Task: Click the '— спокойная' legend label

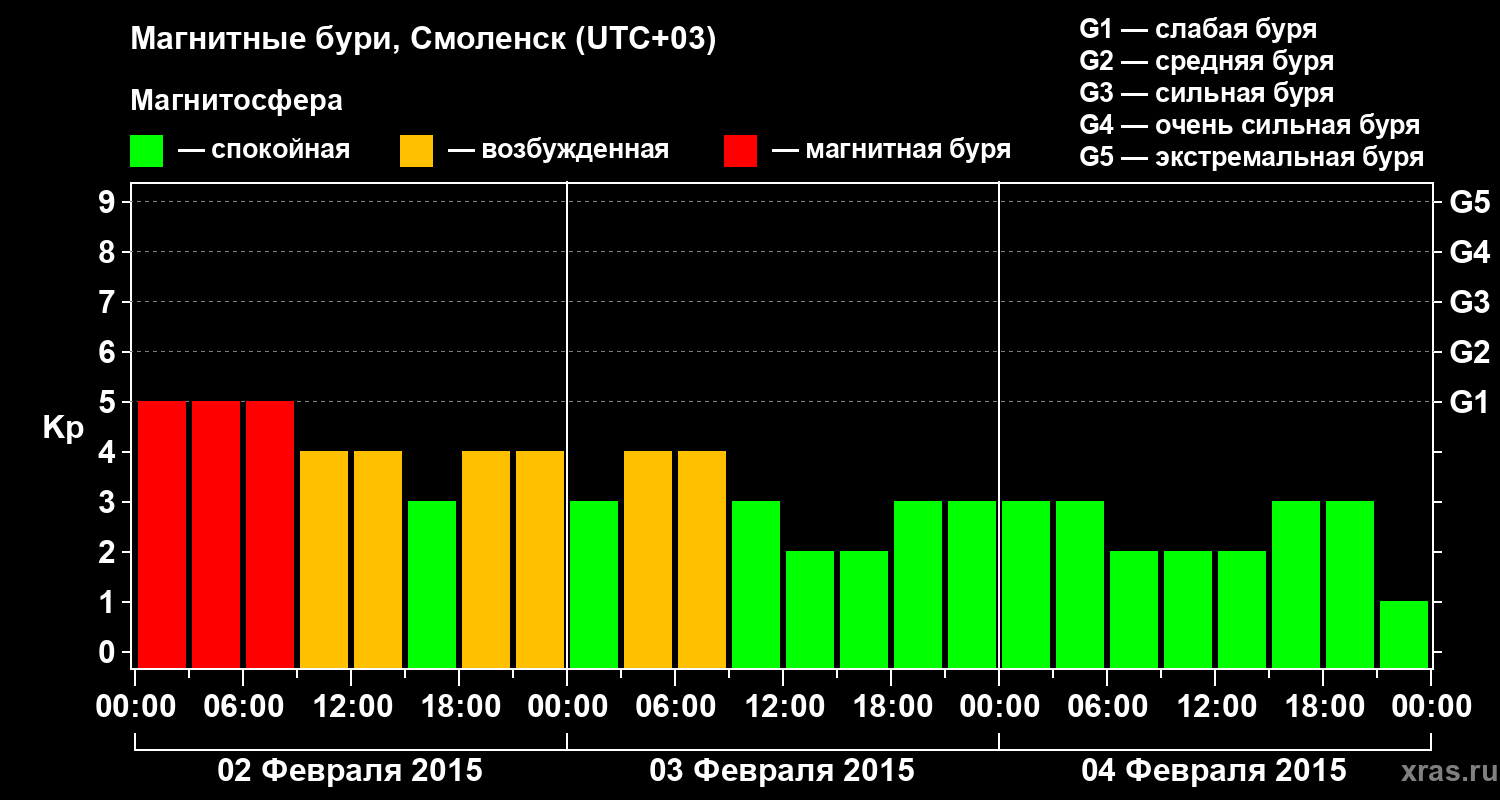Action: (264, 150)
